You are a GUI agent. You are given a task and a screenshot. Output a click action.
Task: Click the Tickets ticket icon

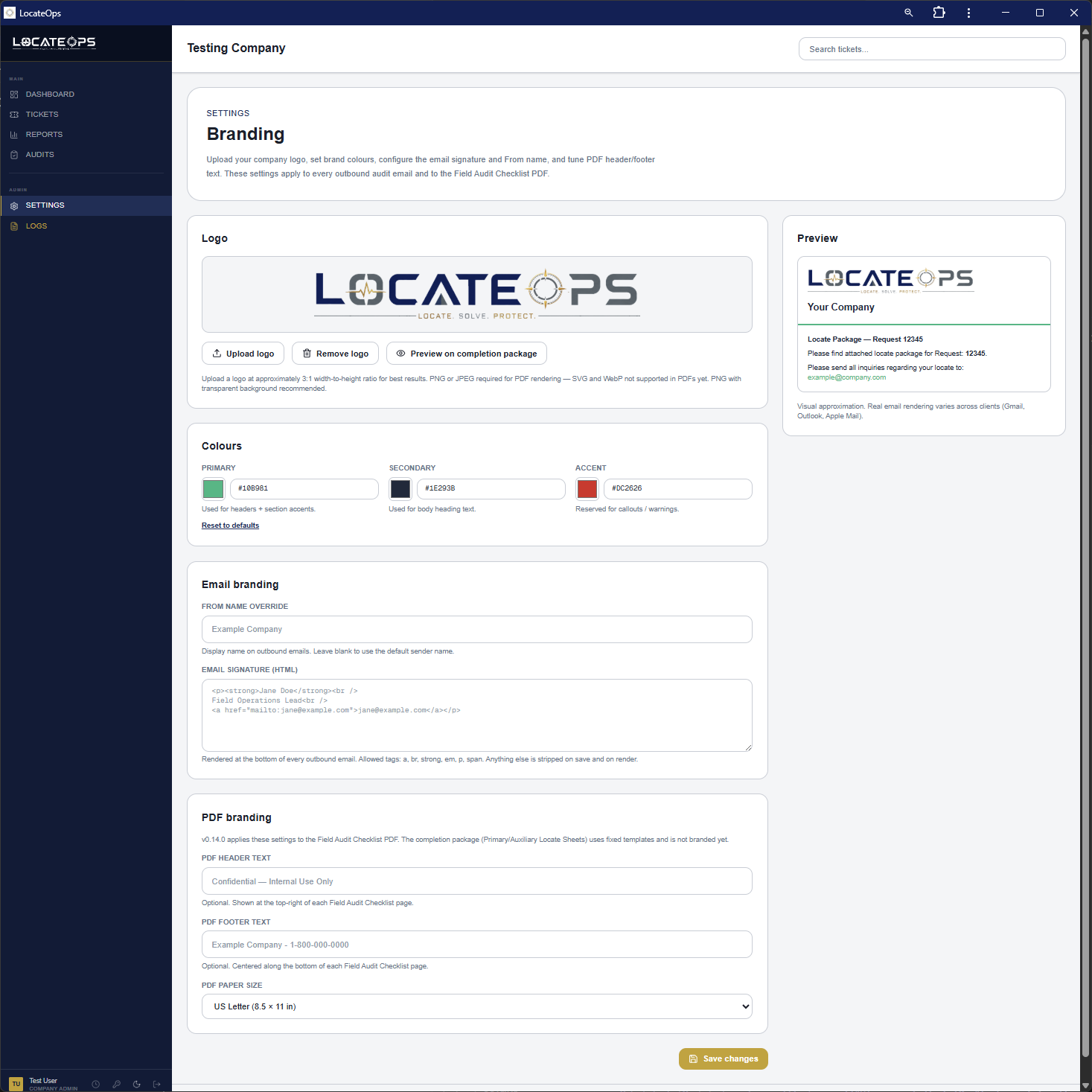point(14,115)
